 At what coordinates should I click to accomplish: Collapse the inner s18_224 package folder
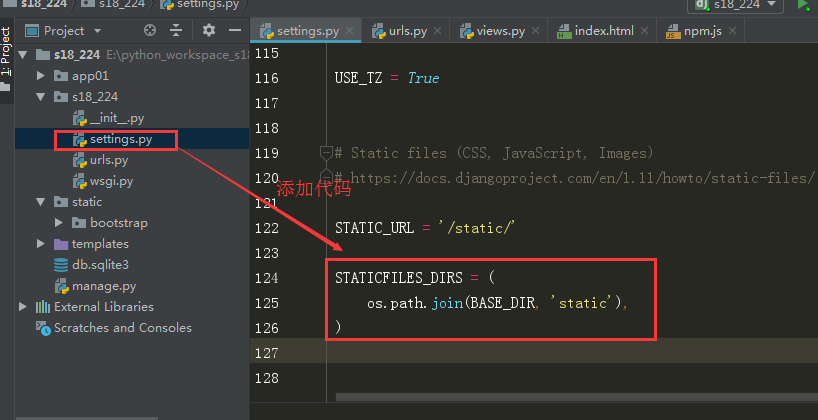41,97
